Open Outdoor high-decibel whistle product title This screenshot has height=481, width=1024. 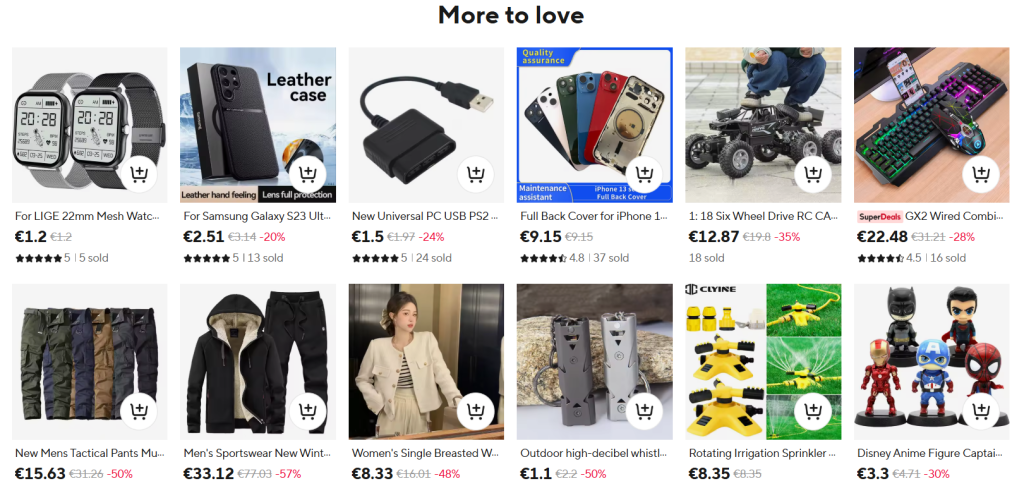pos(594,453)
